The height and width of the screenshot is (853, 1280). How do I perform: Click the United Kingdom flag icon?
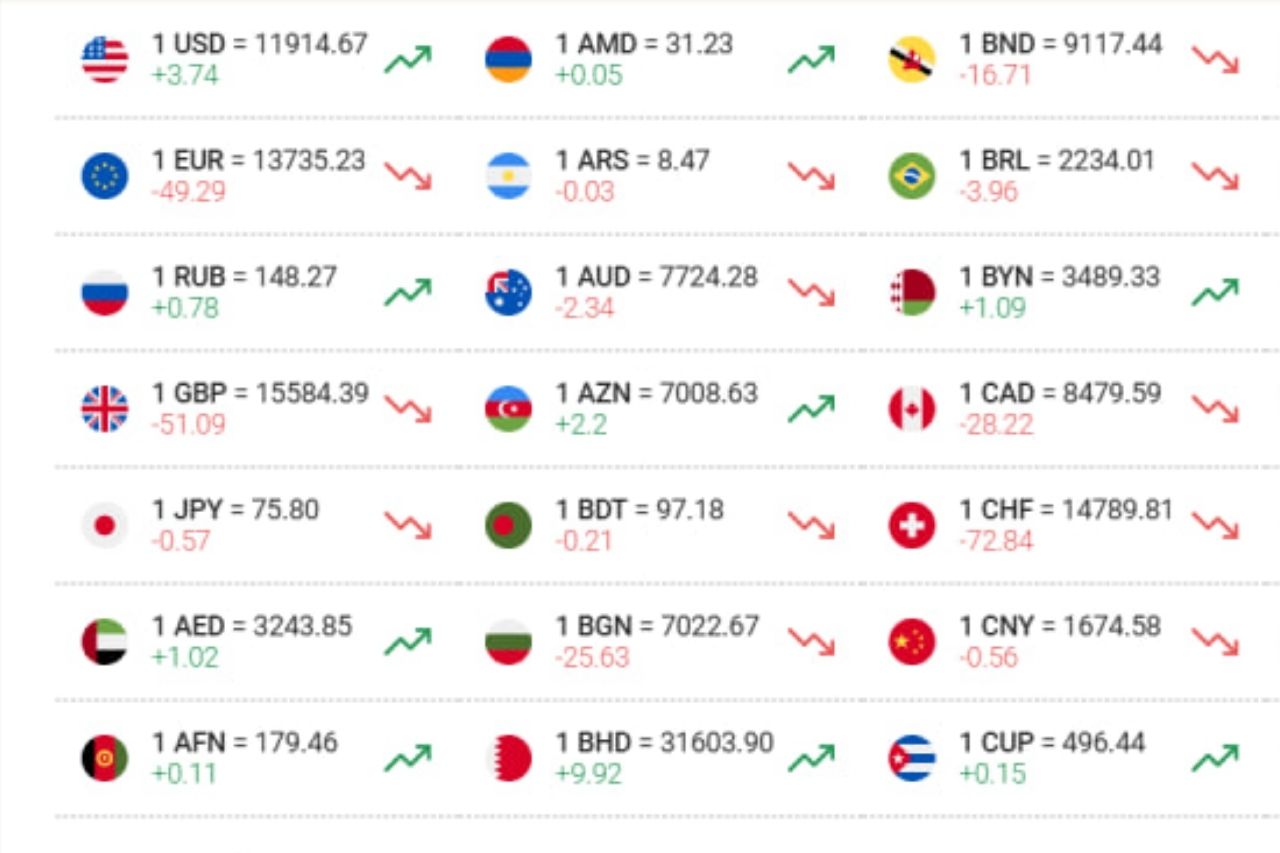point(105,409)
